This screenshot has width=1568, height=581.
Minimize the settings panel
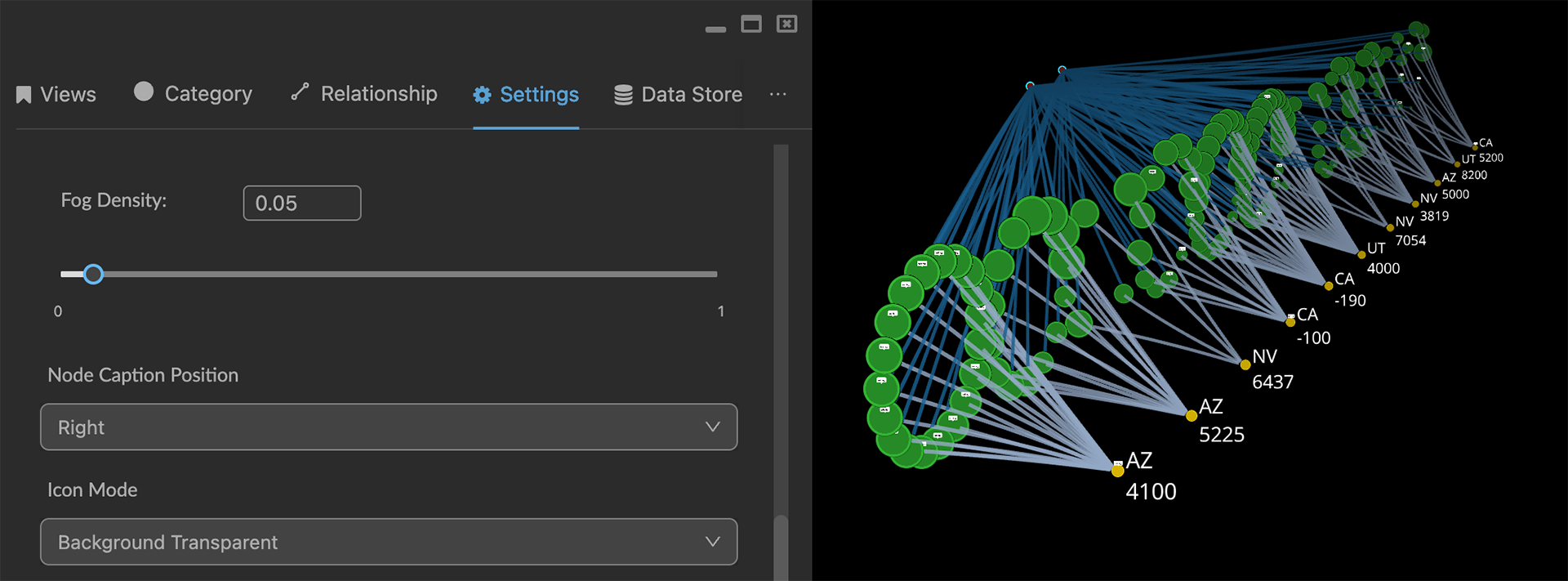pos(715,29)
